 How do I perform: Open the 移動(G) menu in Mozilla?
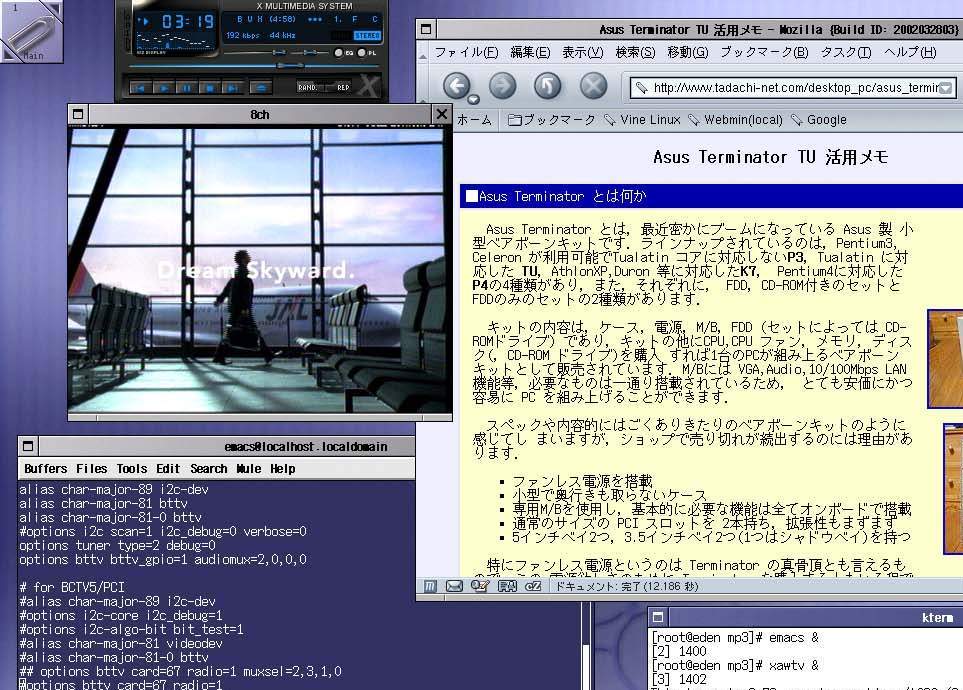688,52
